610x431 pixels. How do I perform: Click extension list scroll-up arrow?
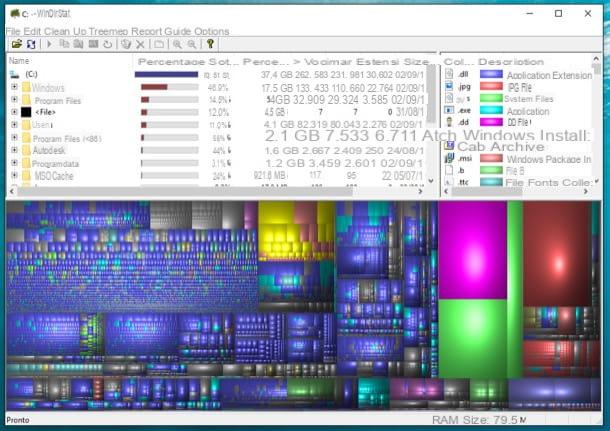click(x=596, y=59)
